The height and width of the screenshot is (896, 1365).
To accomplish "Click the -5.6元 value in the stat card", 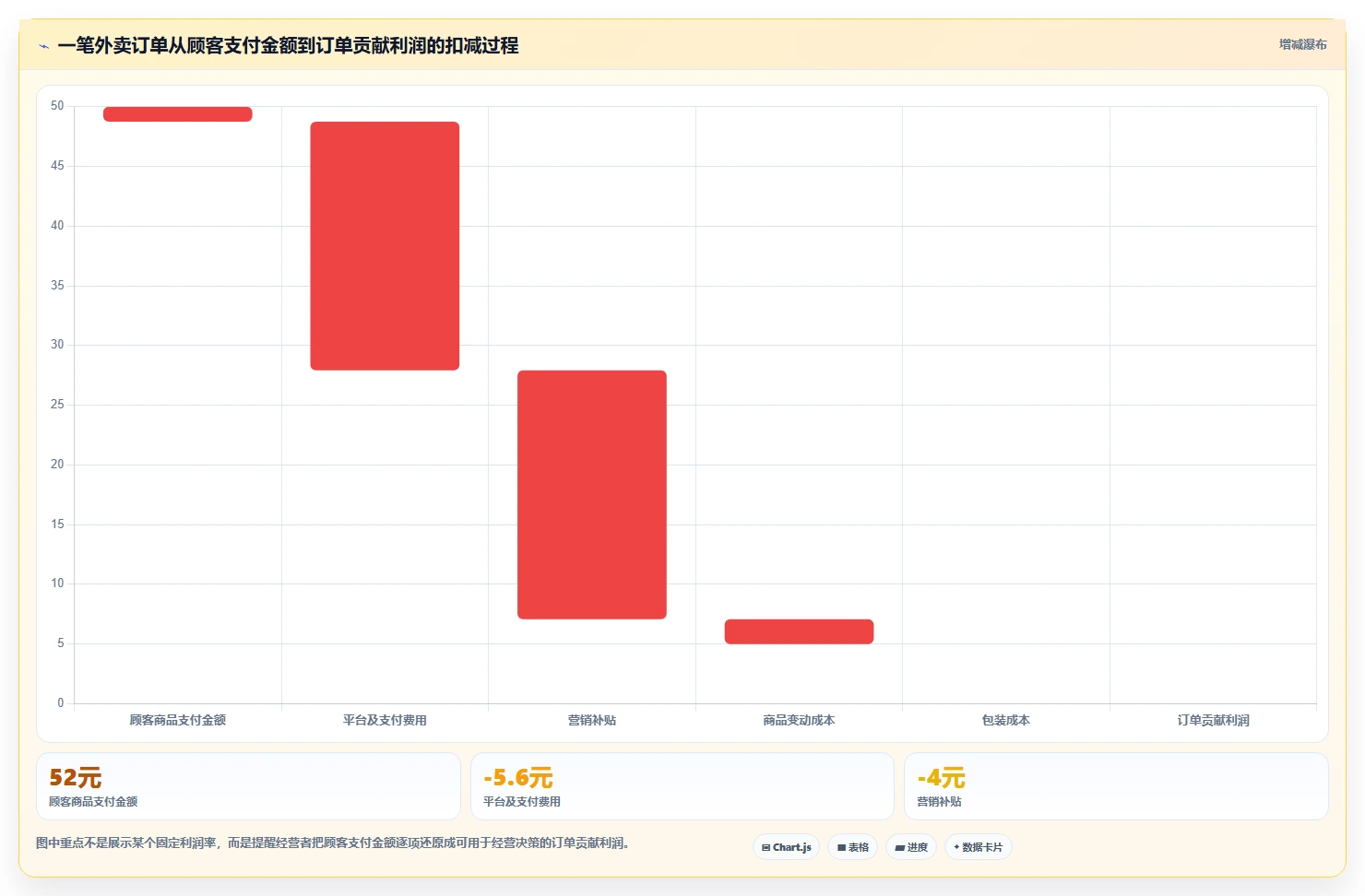I will point(518,778).
